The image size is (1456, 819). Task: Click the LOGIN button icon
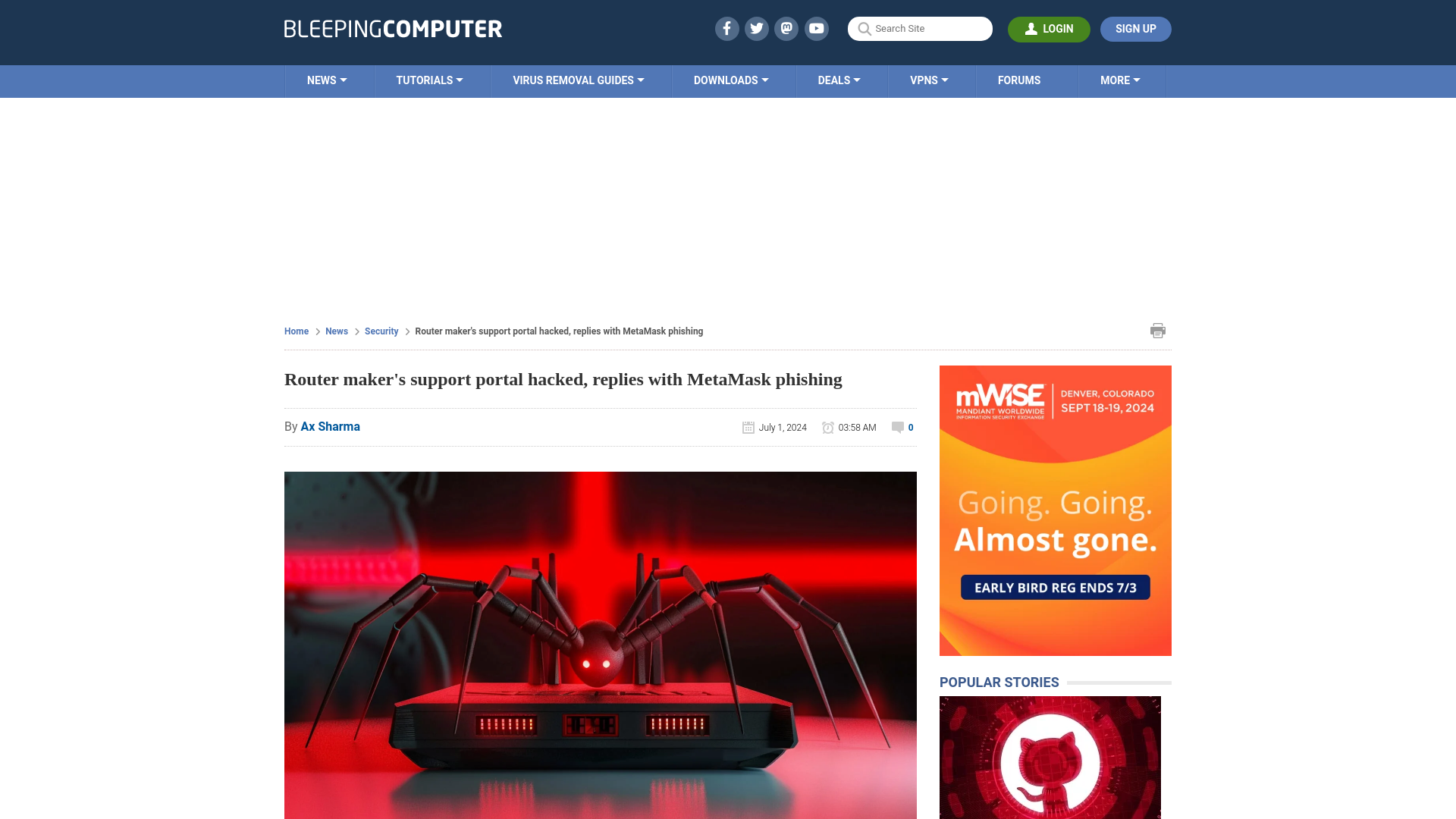[x=1032, y=28]
